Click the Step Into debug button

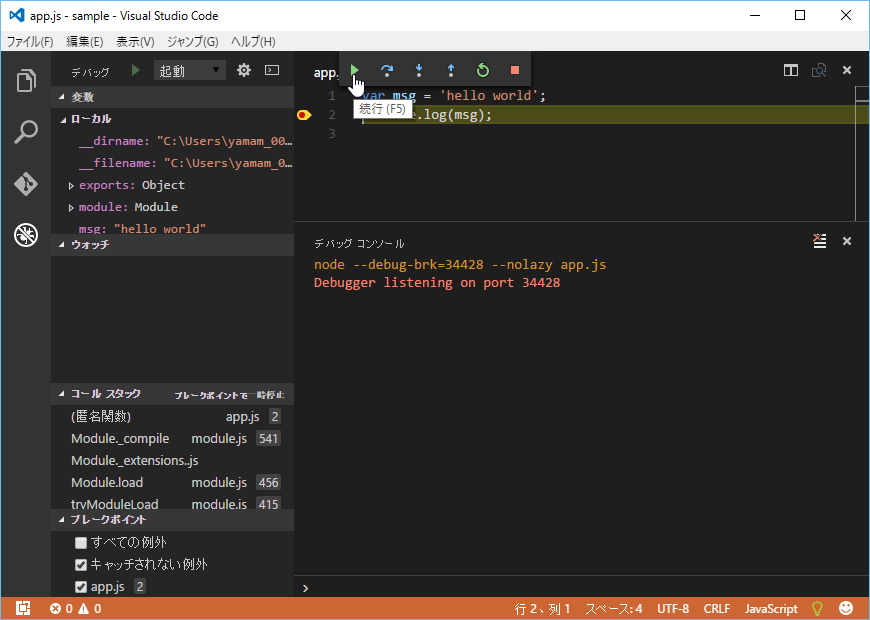pos(419,70)
